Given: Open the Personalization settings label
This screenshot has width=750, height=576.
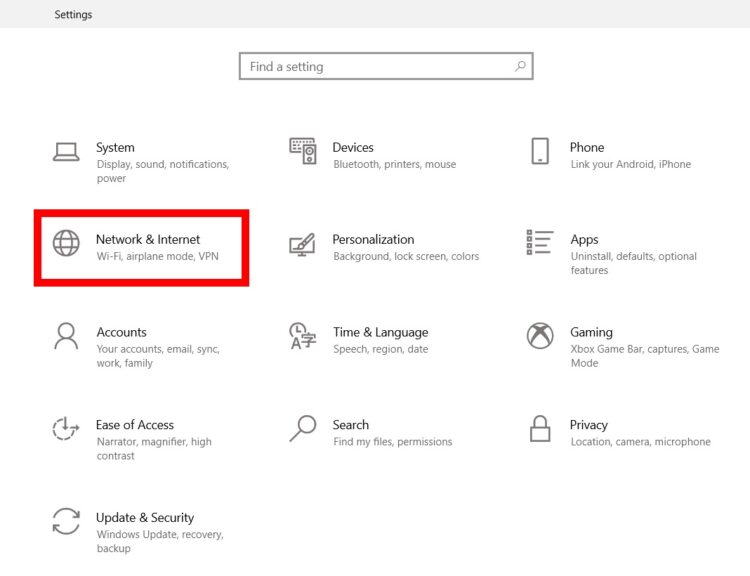Looking at the screenshot, I should [373, 239].
